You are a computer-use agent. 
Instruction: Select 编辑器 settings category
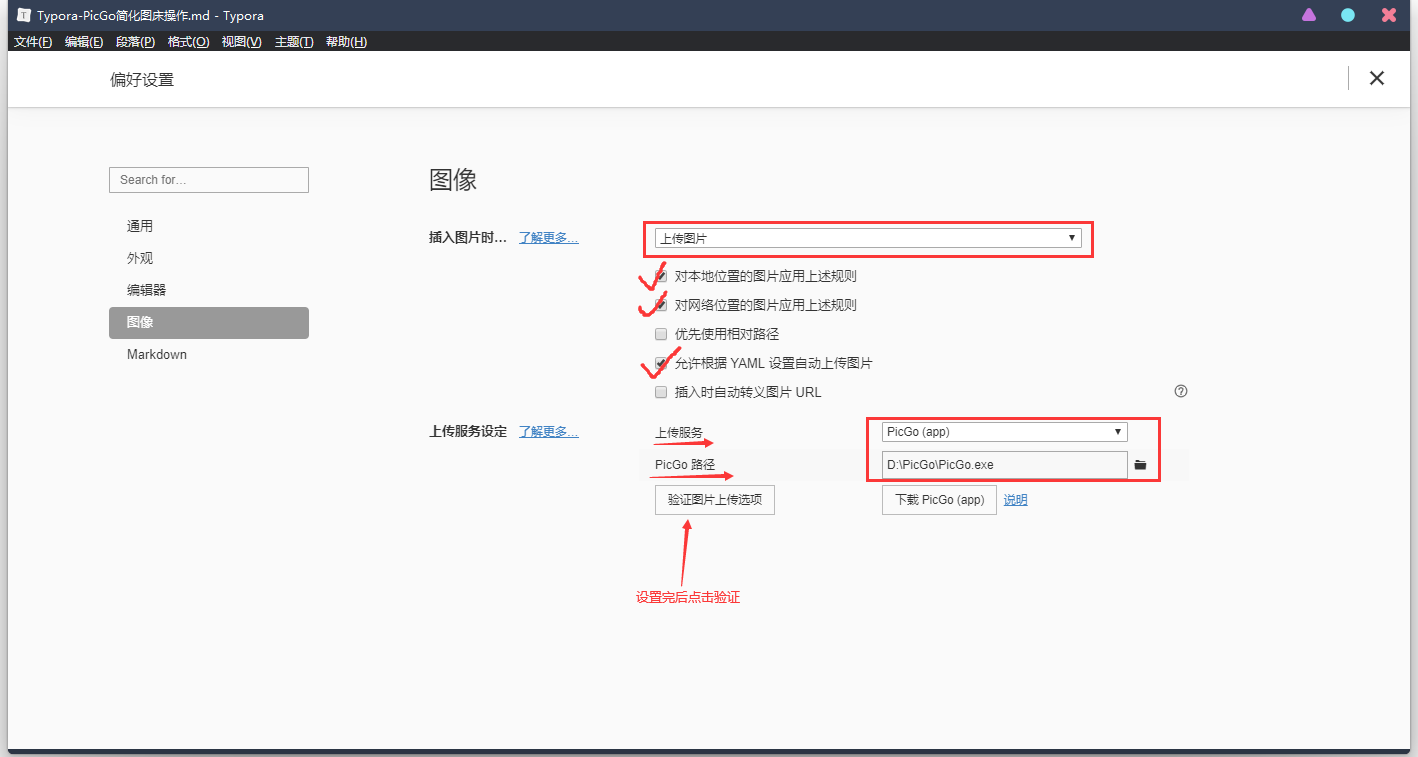209,290
